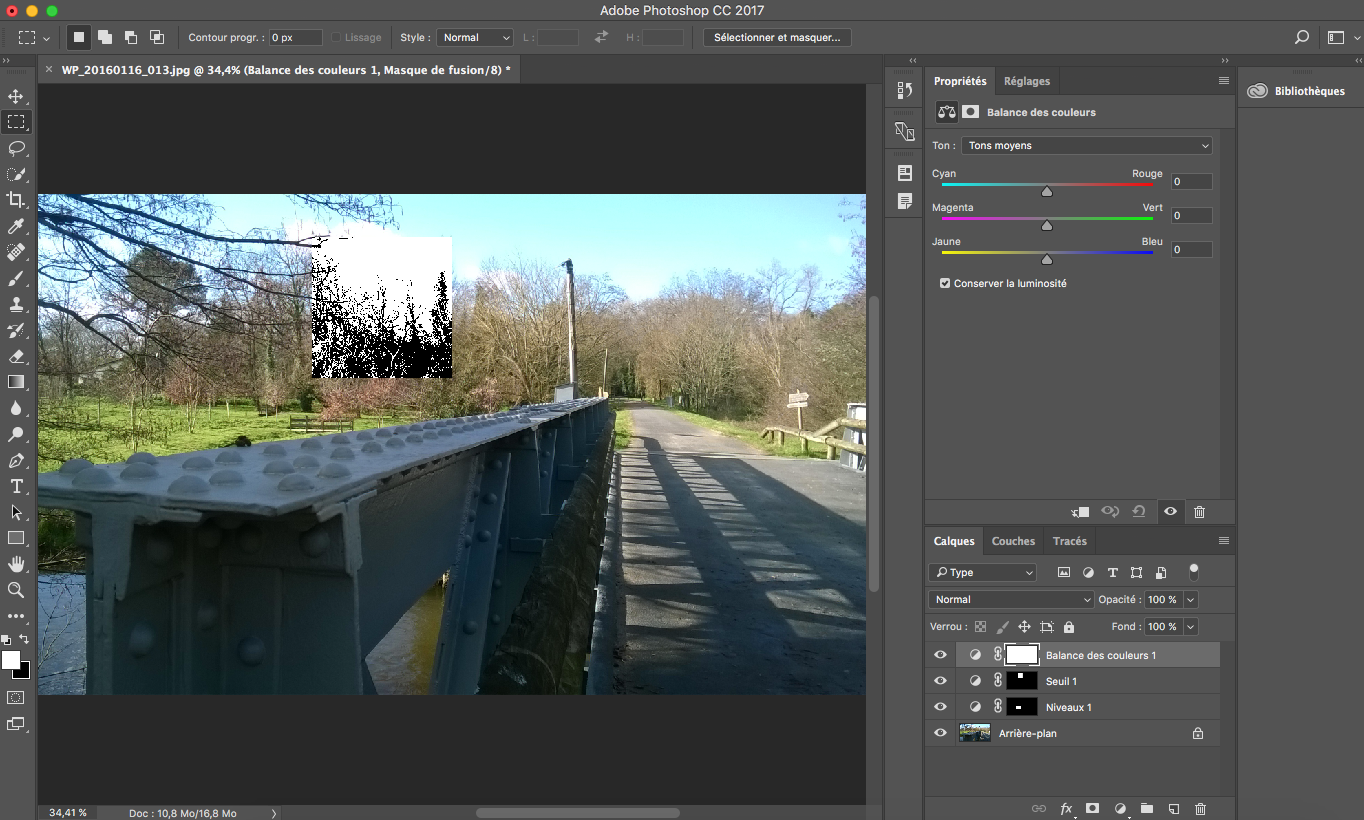Select the Move tool
1364x820 pixels.
point(16,96)
